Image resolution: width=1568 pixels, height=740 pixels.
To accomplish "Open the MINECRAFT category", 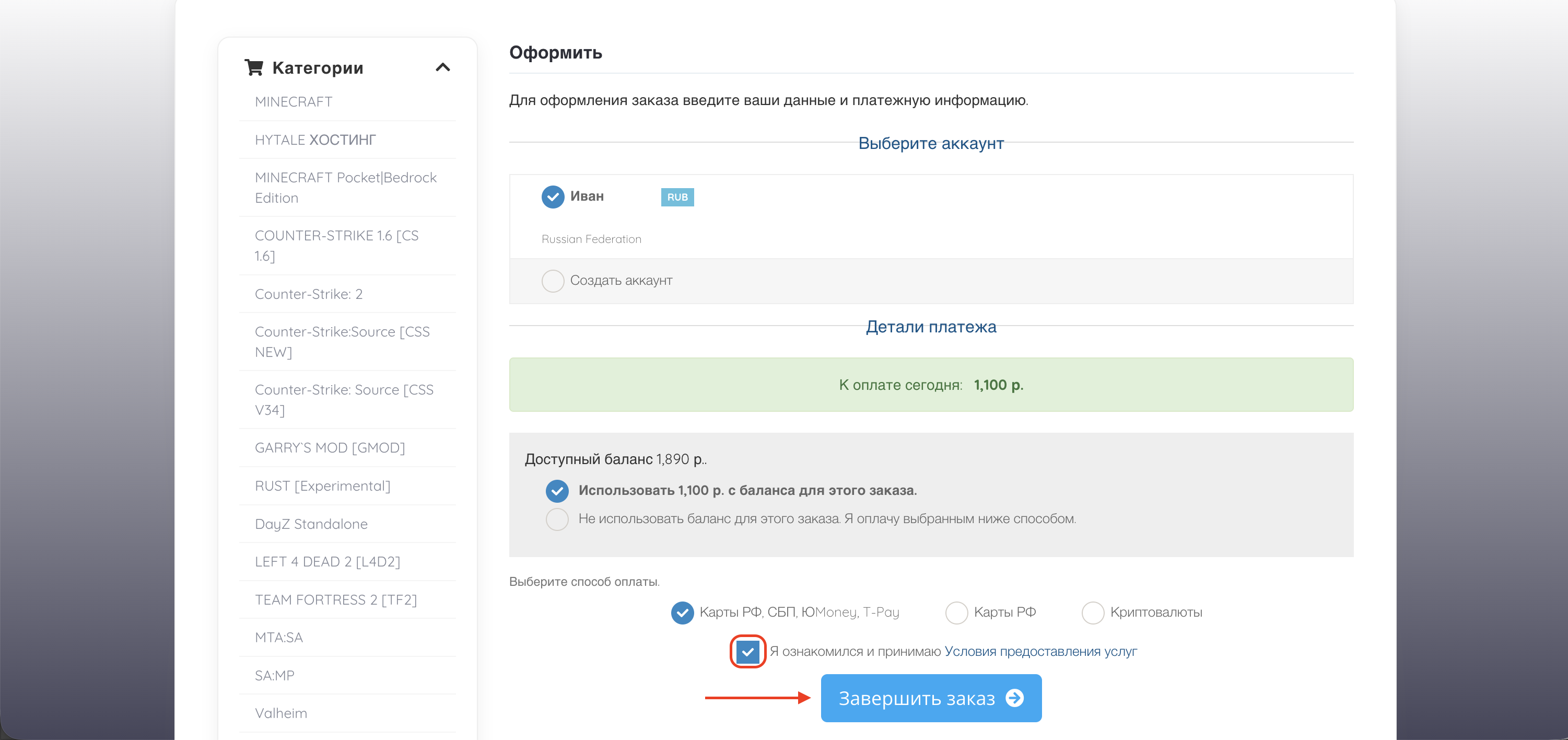I will [x=294, y=102].
